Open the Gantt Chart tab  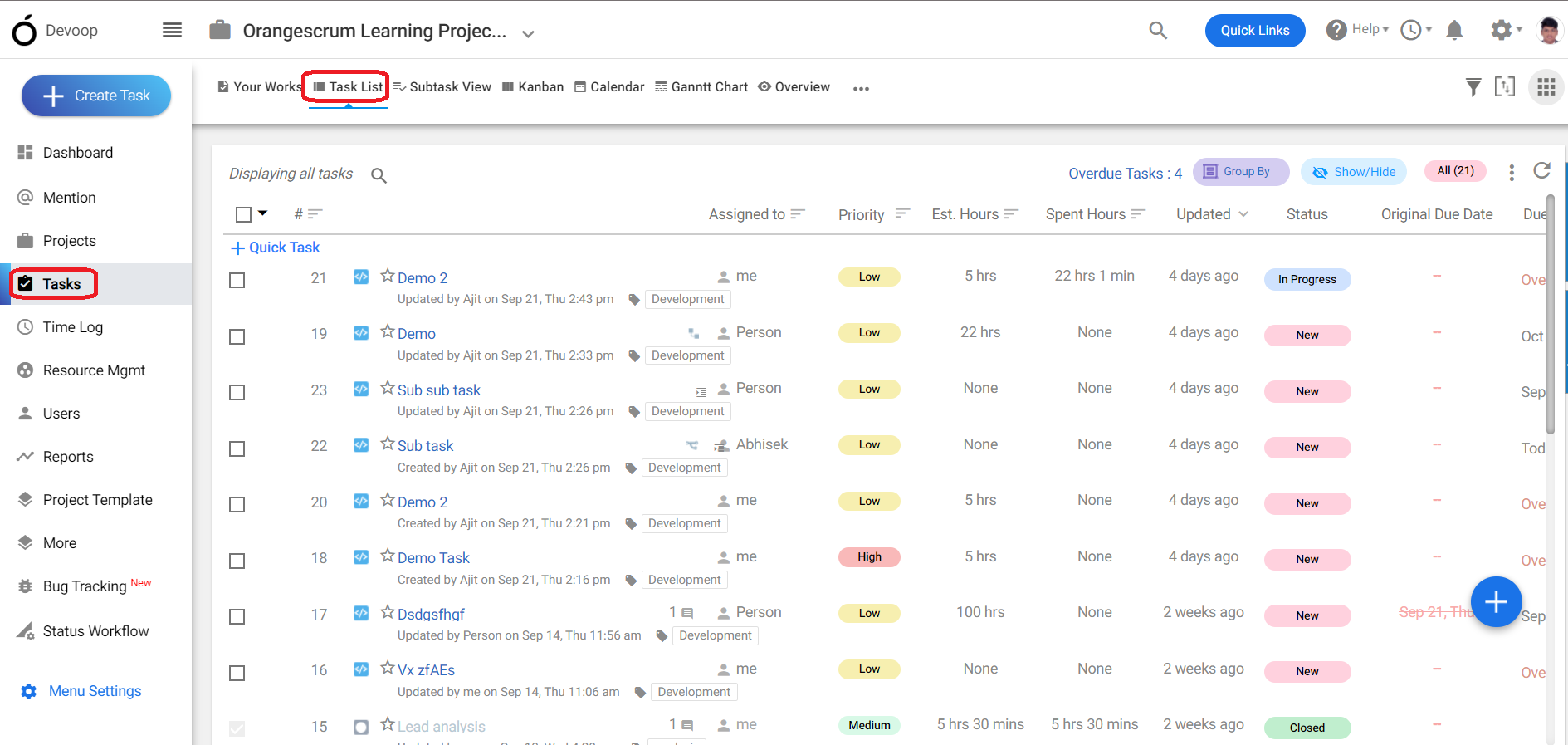701,86
